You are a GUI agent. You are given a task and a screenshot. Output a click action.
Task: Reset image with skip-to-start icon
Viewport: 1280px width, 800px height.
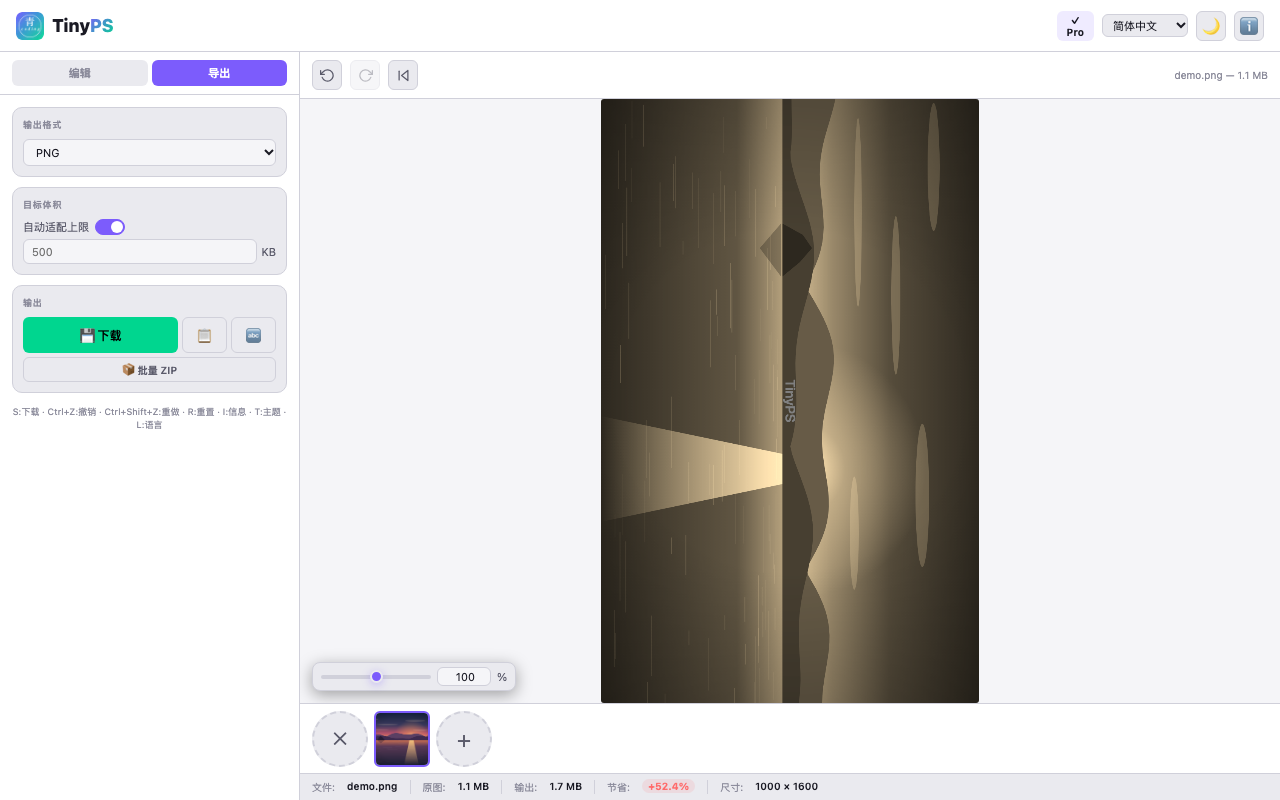point(403,75)
